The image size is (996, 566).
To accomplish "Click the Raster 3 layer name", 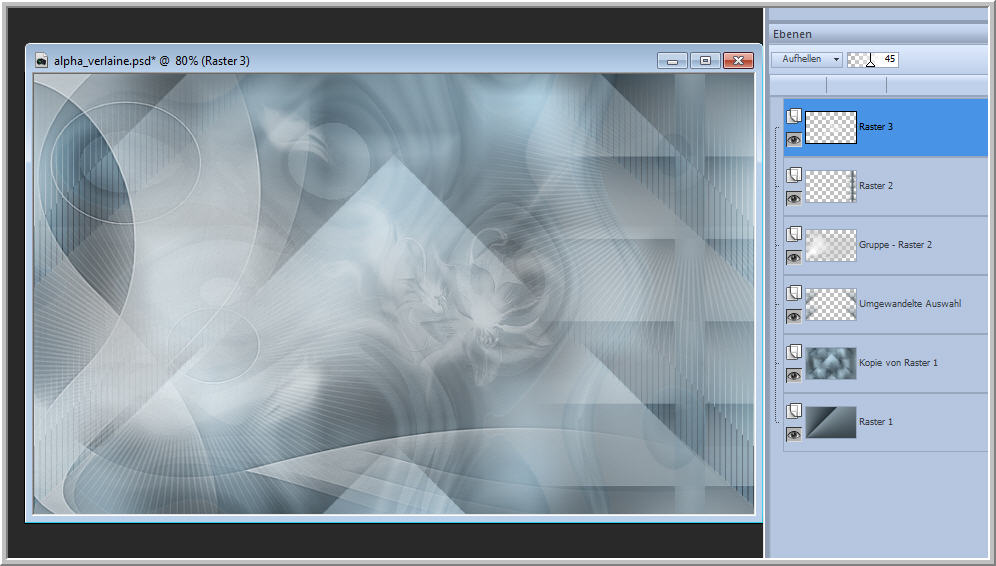I will pos(876,127).
